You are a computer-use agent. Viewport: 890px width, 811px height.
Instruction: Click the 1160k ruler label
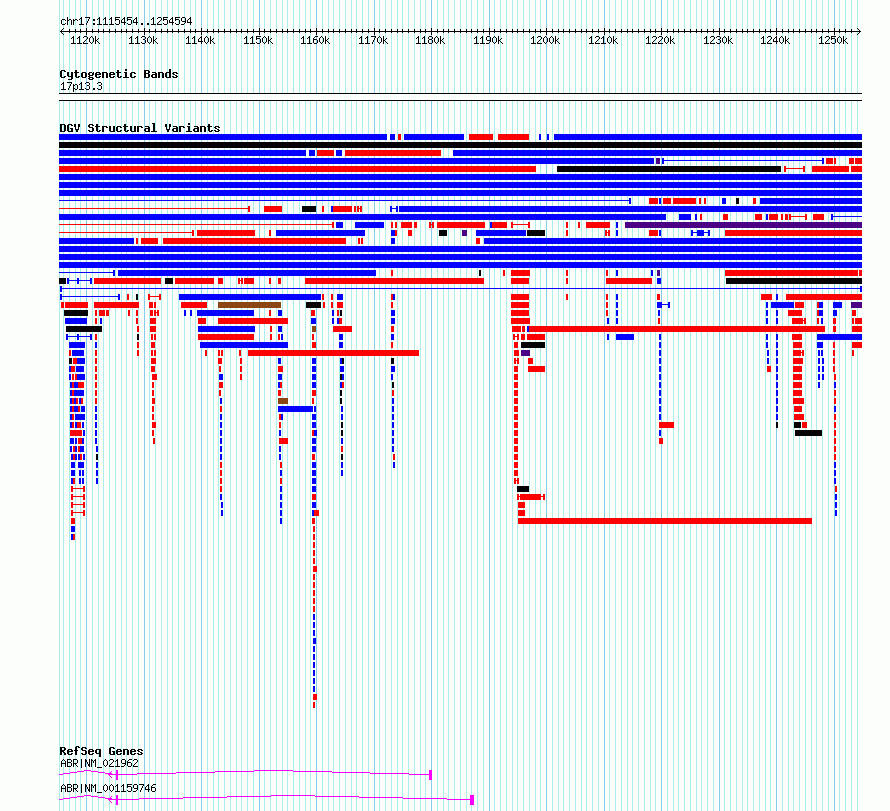point(315,40)
